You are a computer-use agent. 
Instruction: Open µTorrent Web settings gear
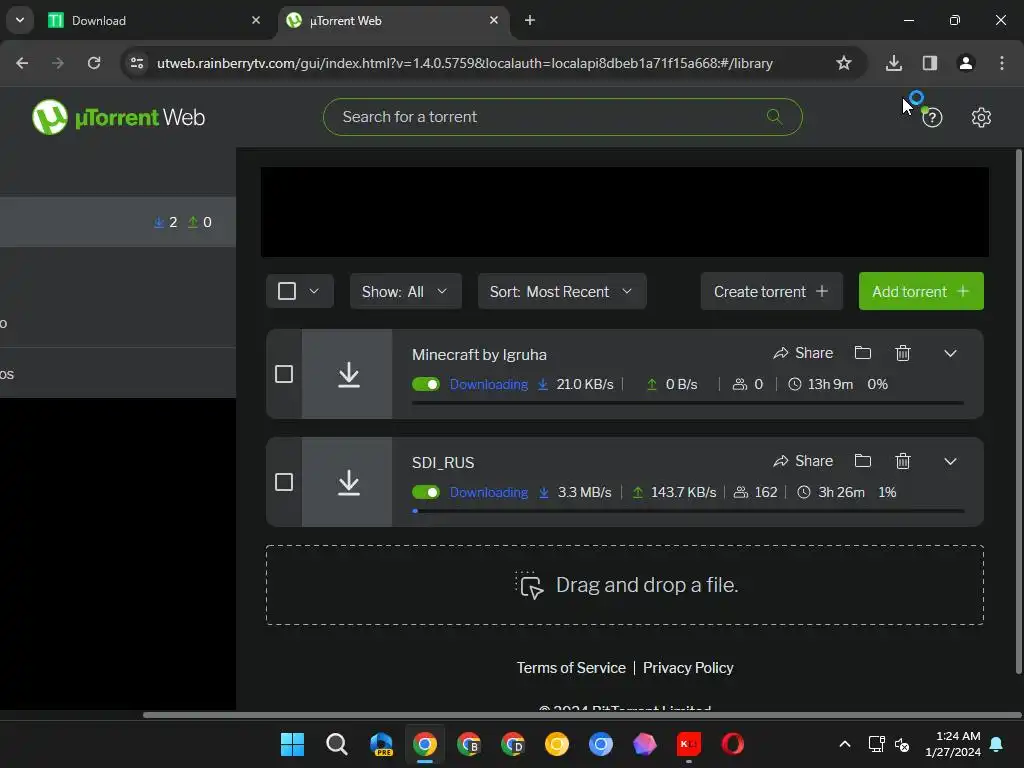981,118
